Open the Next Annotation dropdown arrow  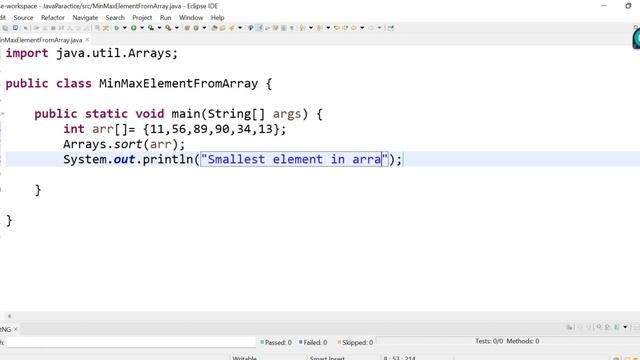311,28
